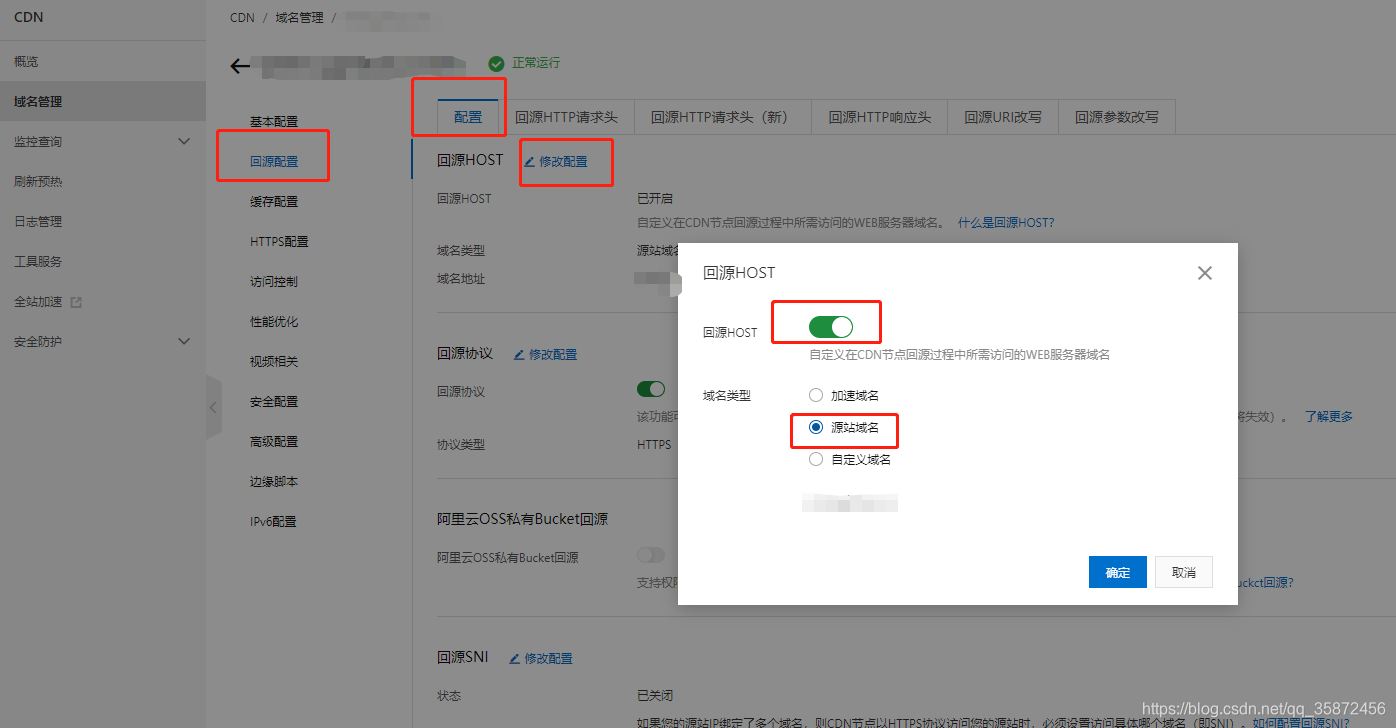
Task: Open the 回源HTTP请求头（新）tab
Action: (x=723, y=117)
